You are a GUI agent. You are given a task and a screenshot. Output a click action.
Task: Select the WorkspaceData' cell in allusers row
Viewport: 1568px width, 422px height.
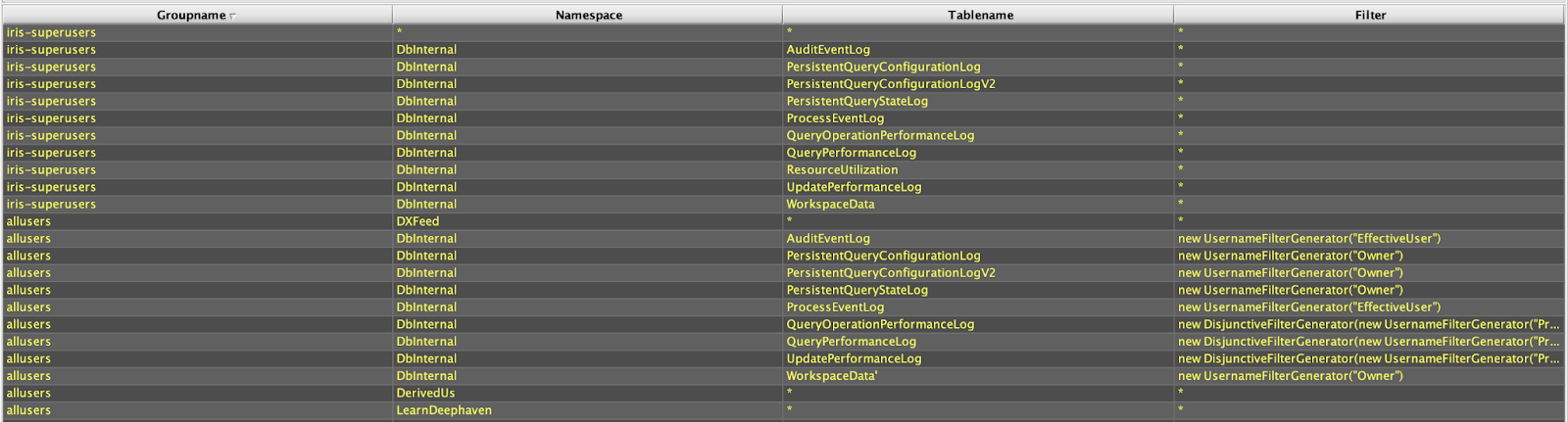pos(832,376)
